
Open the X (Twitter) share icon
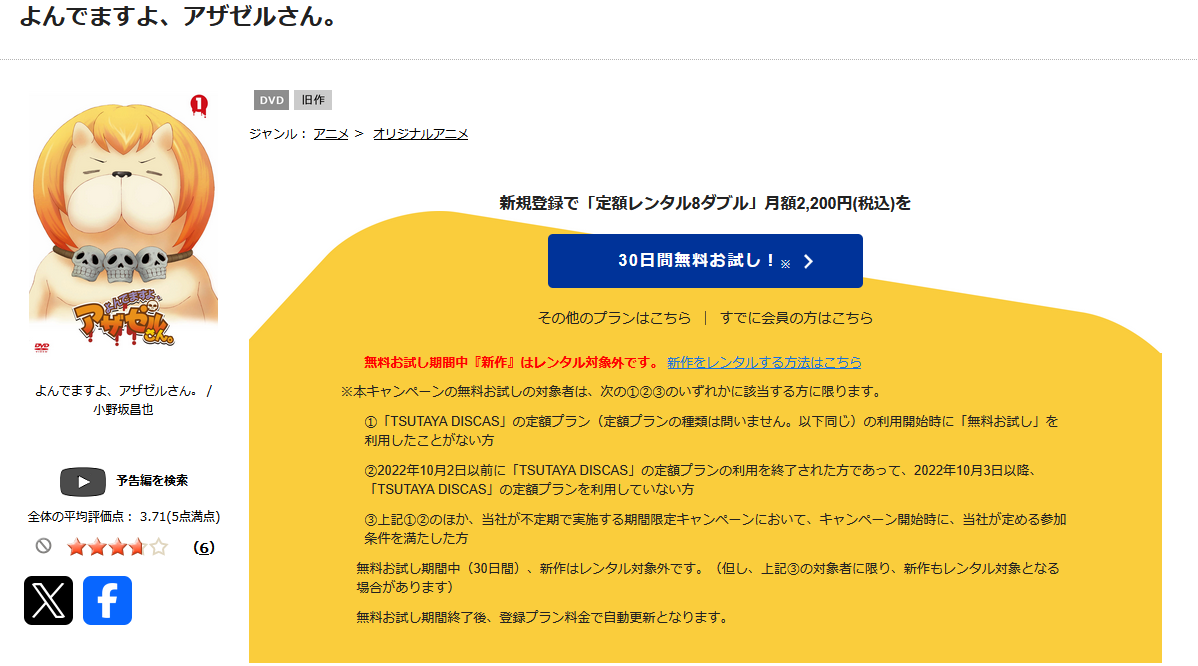[x=48, y=600]
